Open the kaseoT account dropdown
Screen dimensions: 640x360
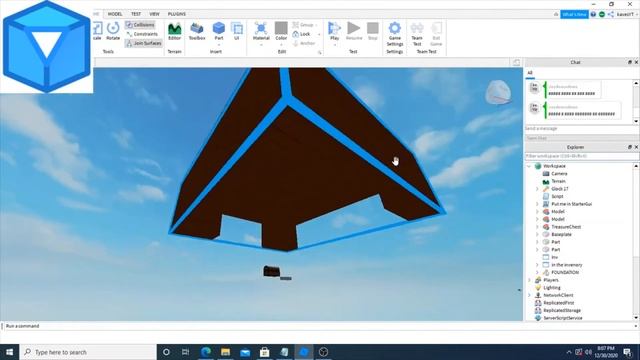coord(627,14)
